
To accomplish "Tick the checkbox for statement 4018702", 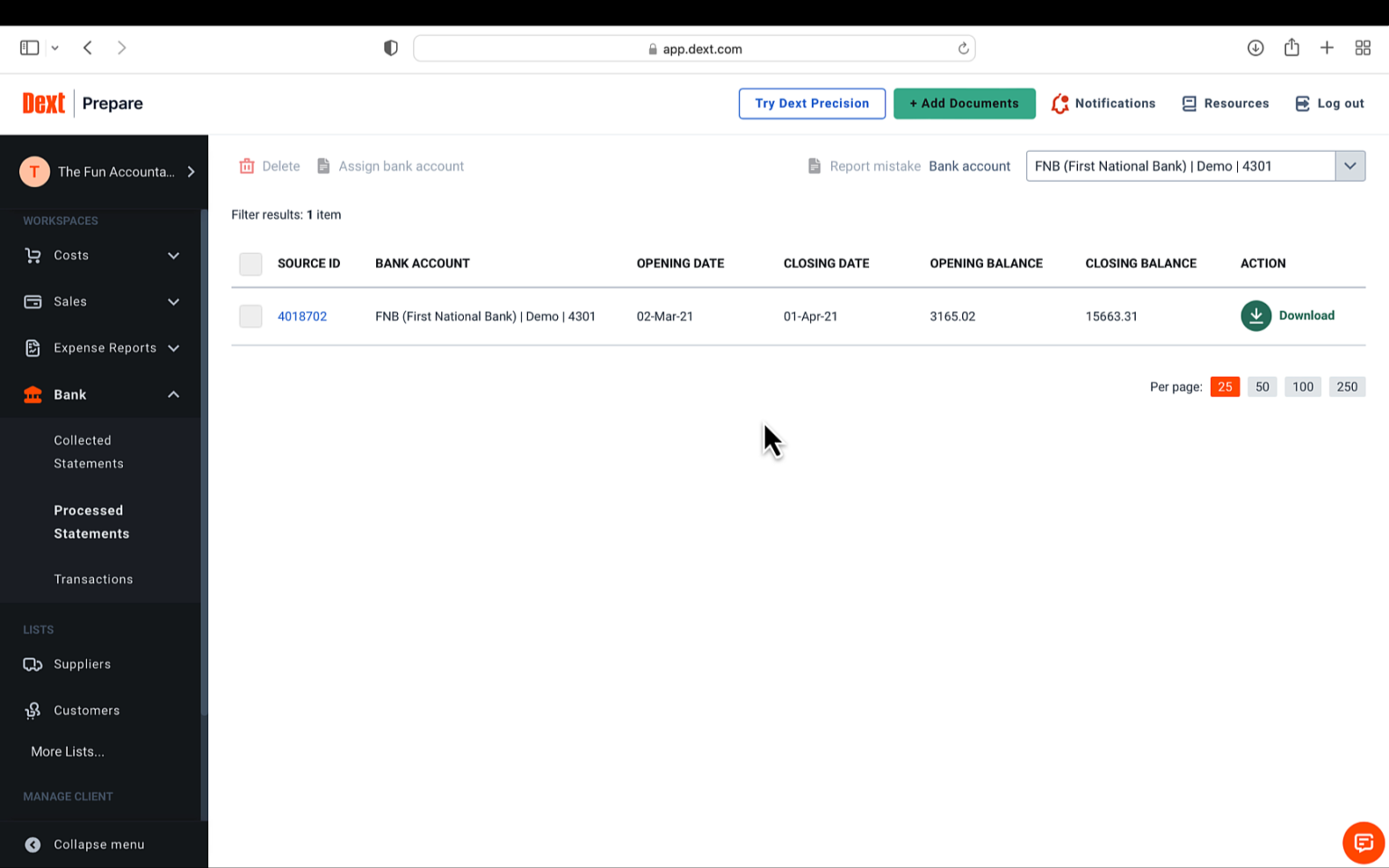I will coord(250,316).
